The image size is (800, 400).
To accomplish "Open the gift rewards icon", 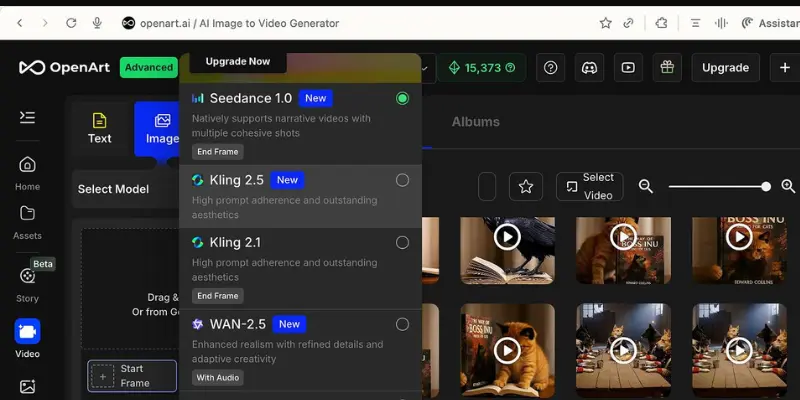I will pos(667,68).
